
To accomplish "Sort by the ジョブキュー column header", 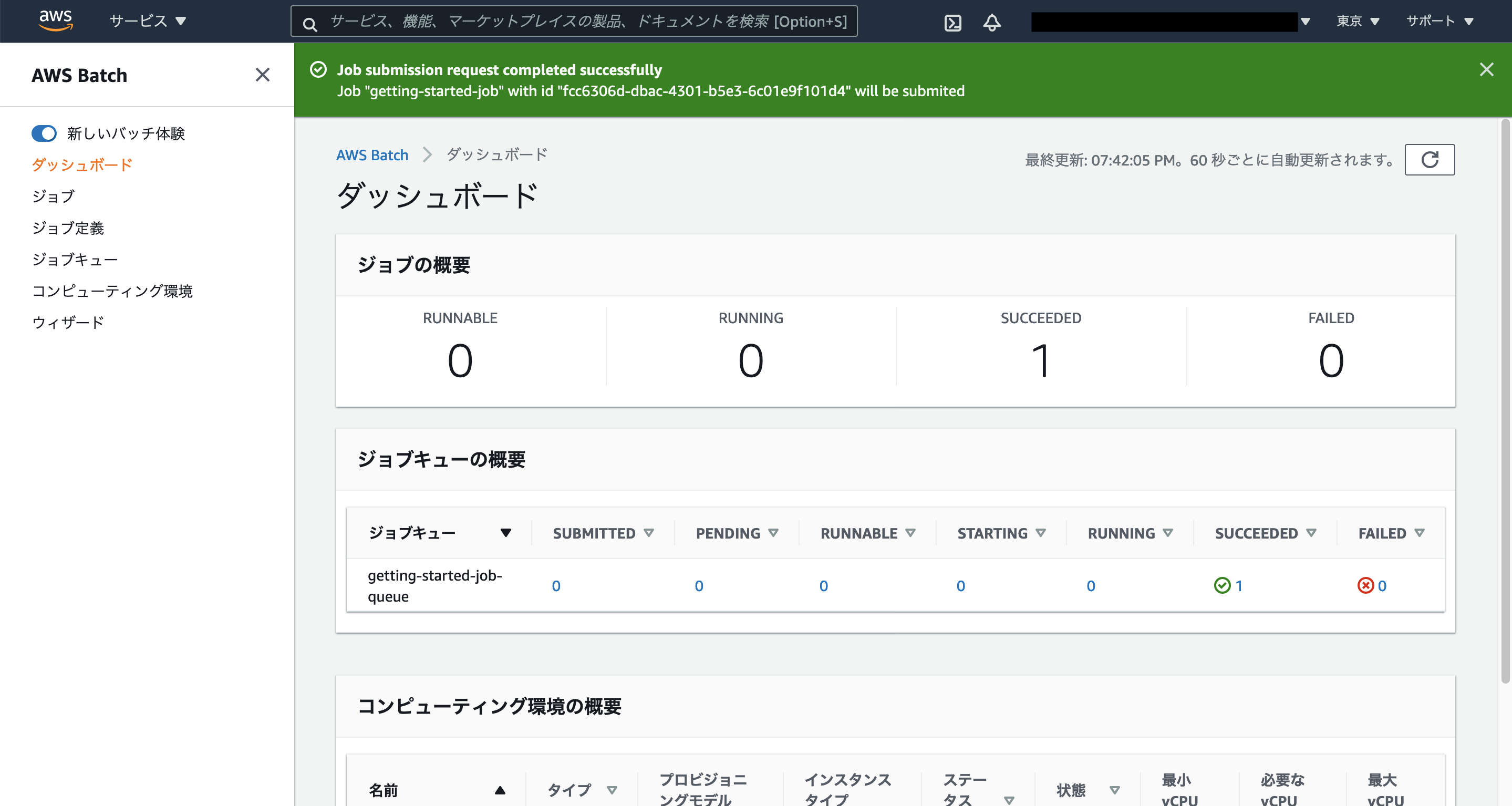I will pyautogui.click(x=439, y=533).
